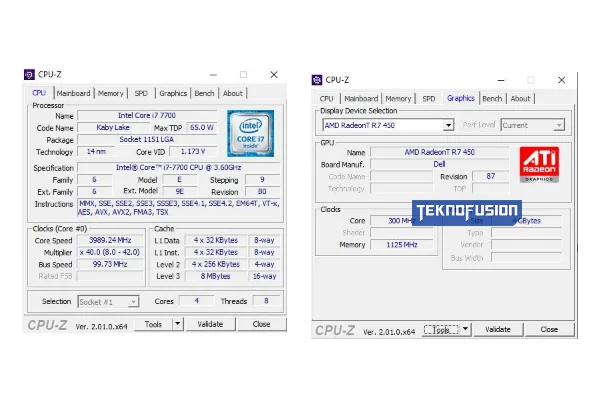Click the GPU Revision '87' value
The width and height of the screenshot is (600, 400).
coord(491,176)
